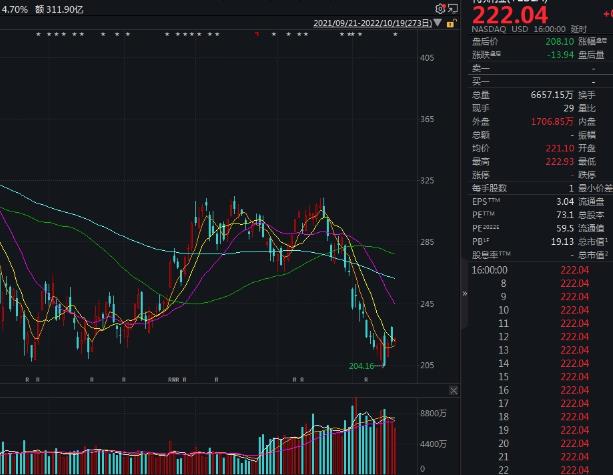Click the 405 price axis label
Viewport: 613px width, 475px height.
427,58
